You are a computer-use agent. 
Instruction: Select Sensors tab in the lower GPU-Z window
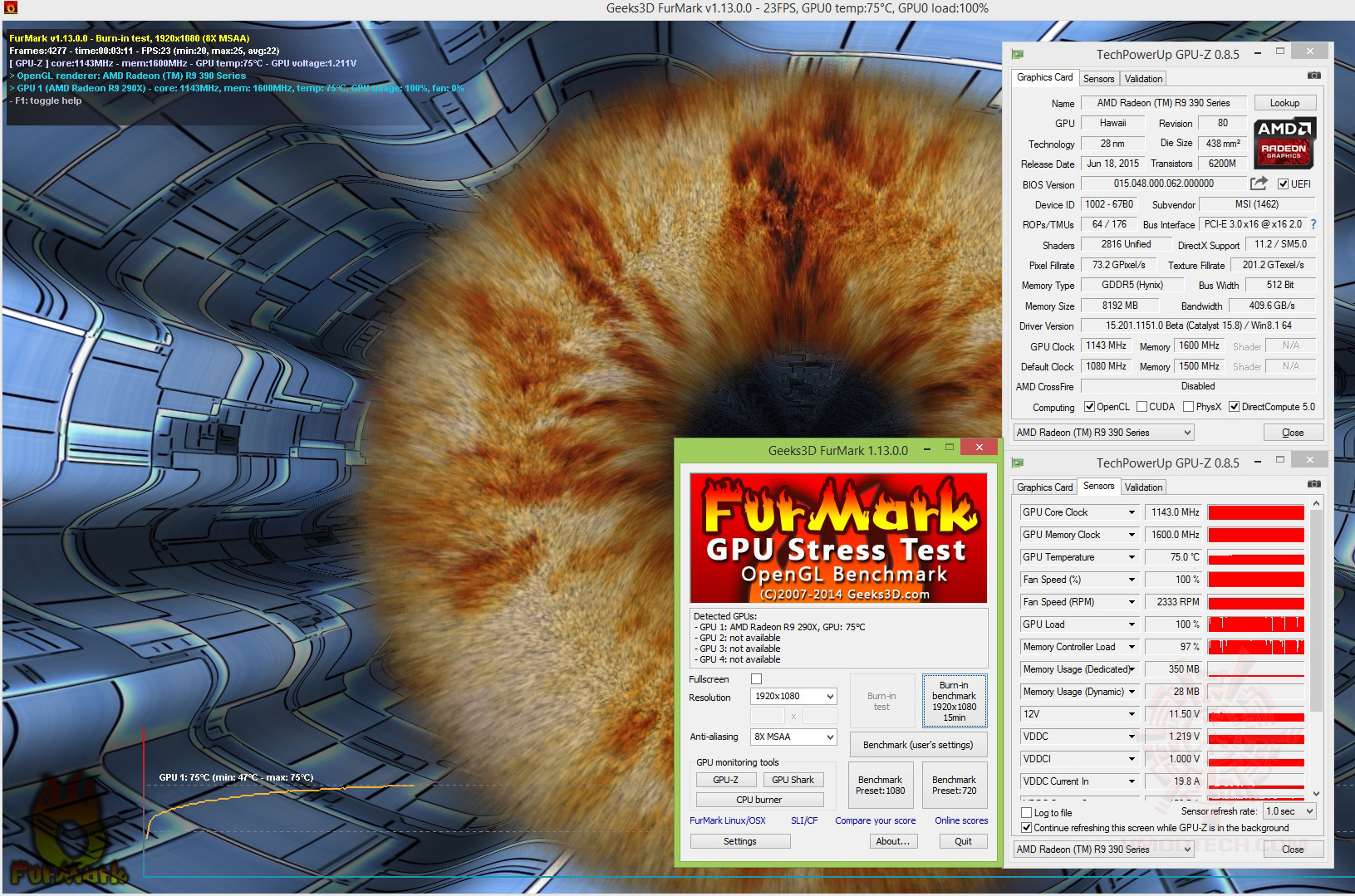click(x=1099, y=486)
